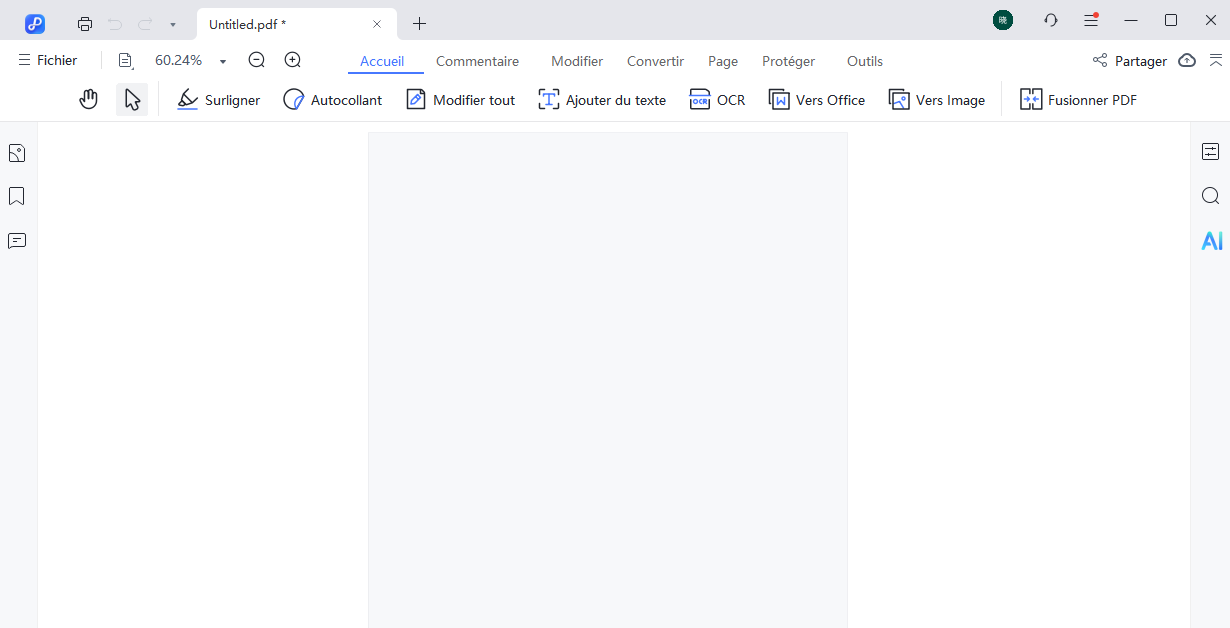Activate the OCR tool

(x=717, y=99)
